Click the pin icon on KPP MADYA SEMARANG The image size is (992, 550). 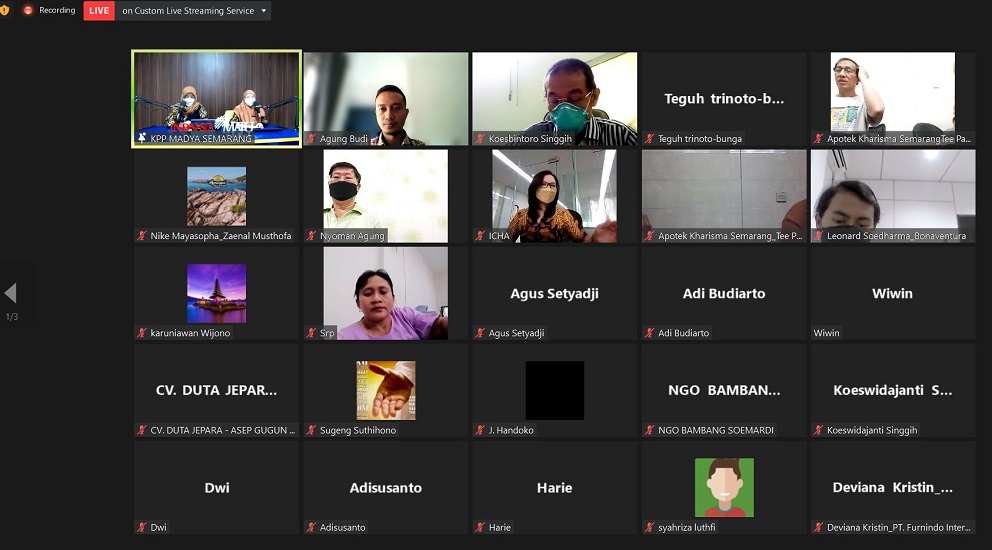coord(142,139)
